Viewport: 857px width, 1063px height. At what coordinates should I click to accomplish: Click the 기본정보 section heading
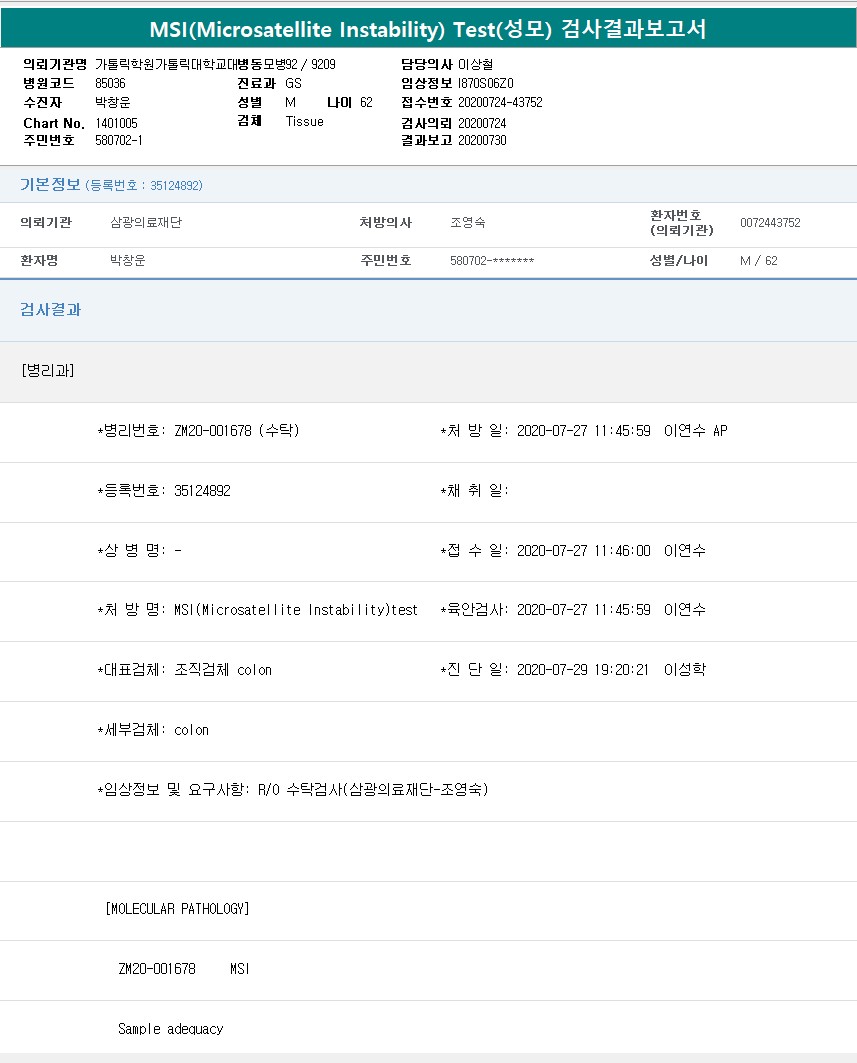tap(50, 184)
